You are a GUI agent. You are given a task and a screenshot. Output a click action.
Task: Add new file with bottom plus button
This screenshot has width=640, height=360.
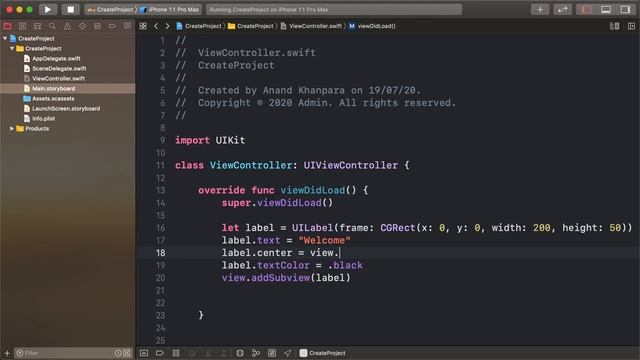7,353
